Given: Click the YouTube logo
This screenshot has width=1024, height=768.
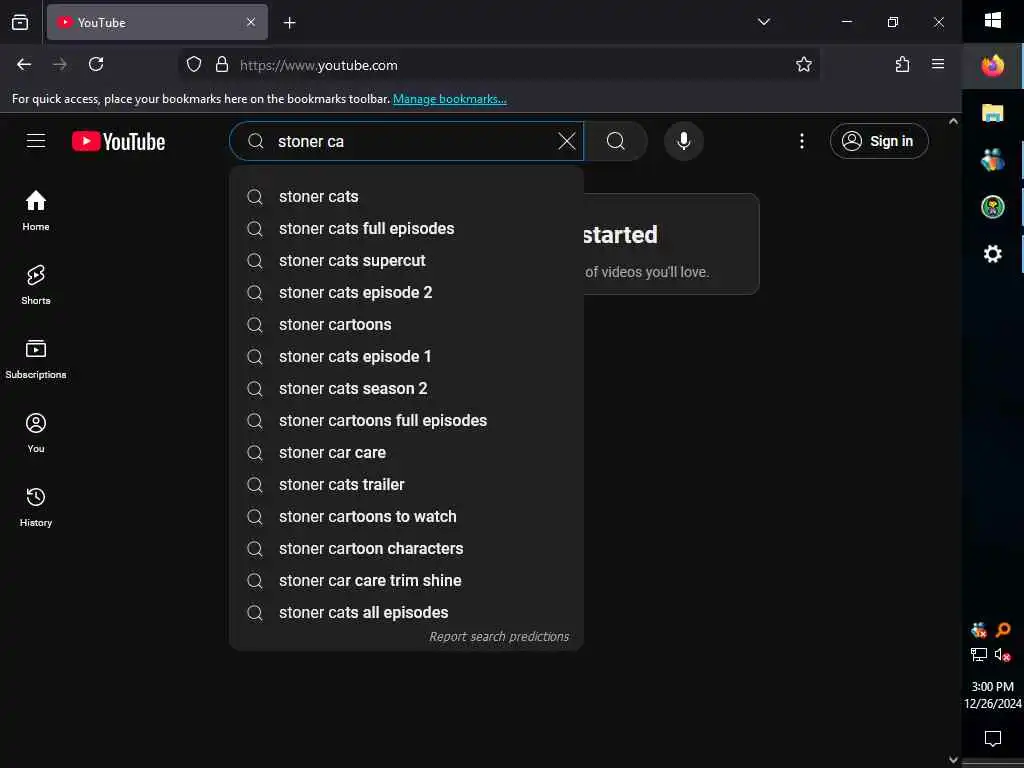Looking at the screenshot, I should coord(118,141).
